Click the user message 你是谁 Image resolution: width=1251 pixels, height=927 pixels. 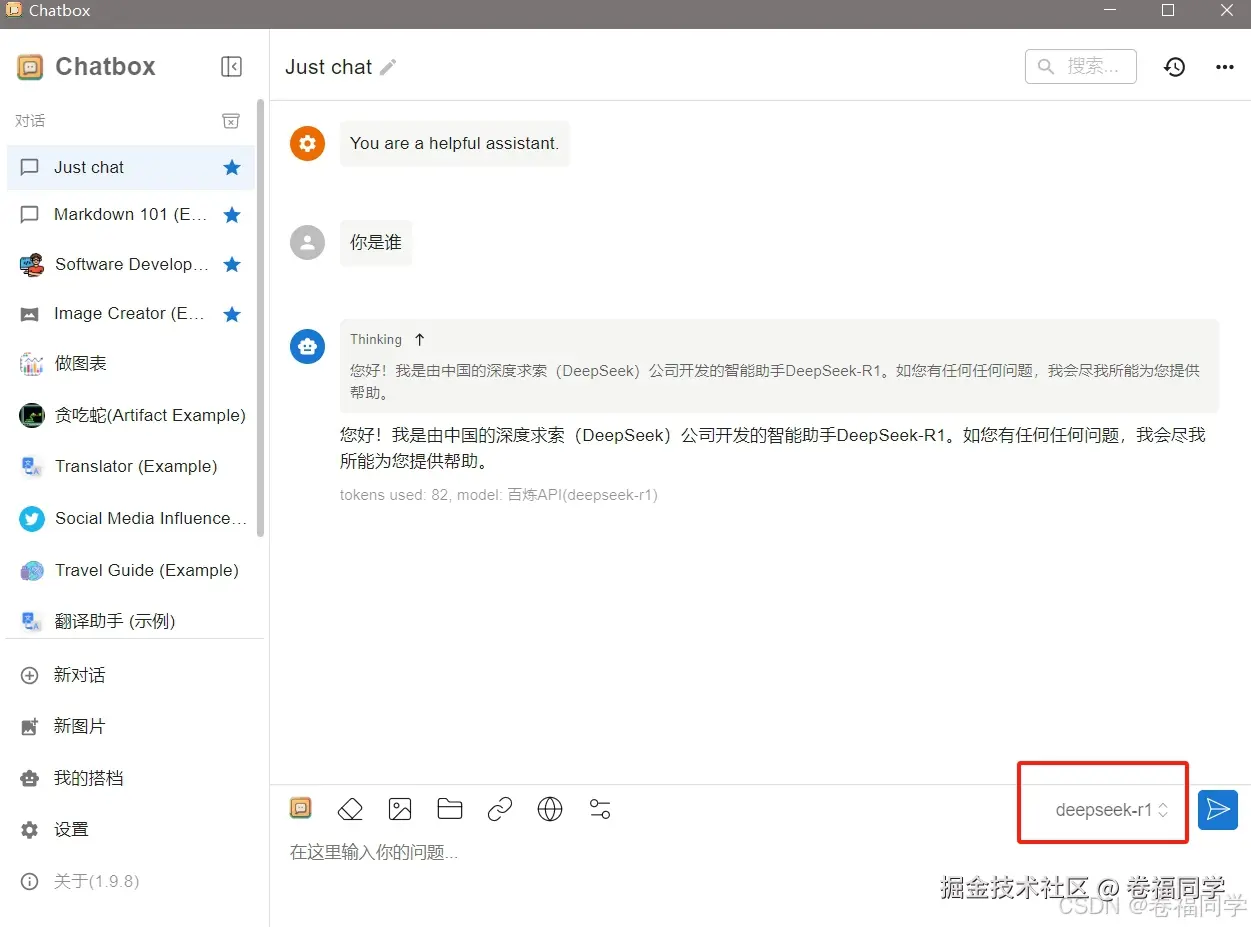click(x=376, y=243)
